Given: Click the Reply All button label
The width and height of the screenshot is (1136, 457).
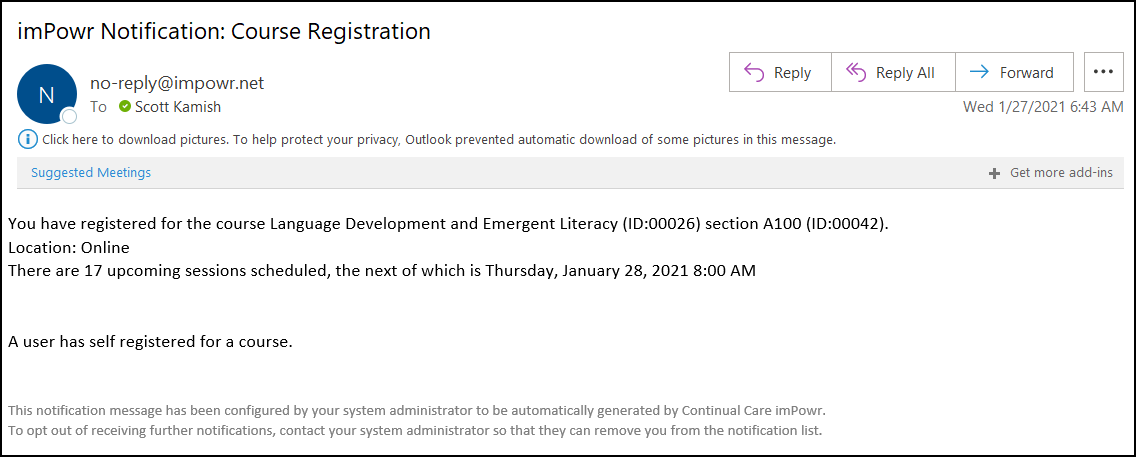Looking at the screenshot, I should 905,72.
